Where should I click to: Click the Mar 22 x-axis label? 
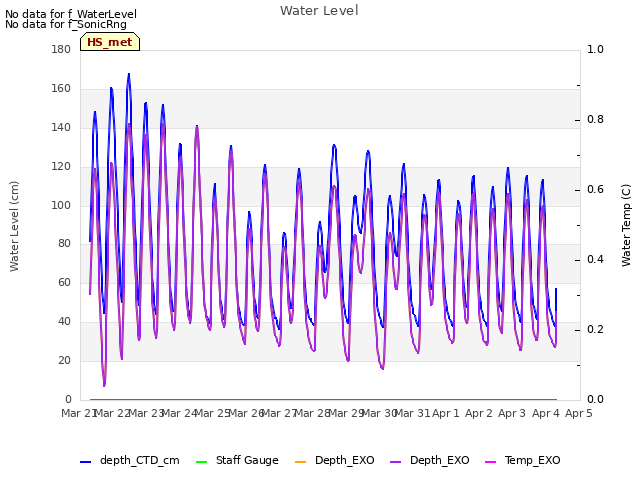tap(112, 413)
